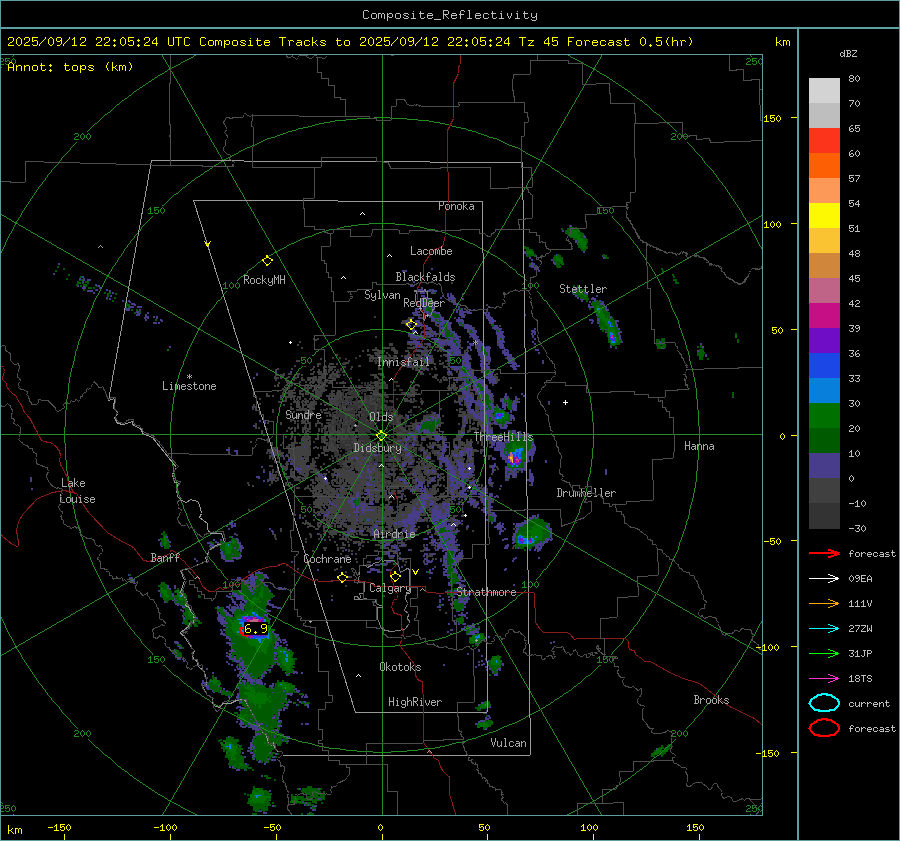Select the orange 111V arrow legend entry
900x841 pixels.
point(824,603)
